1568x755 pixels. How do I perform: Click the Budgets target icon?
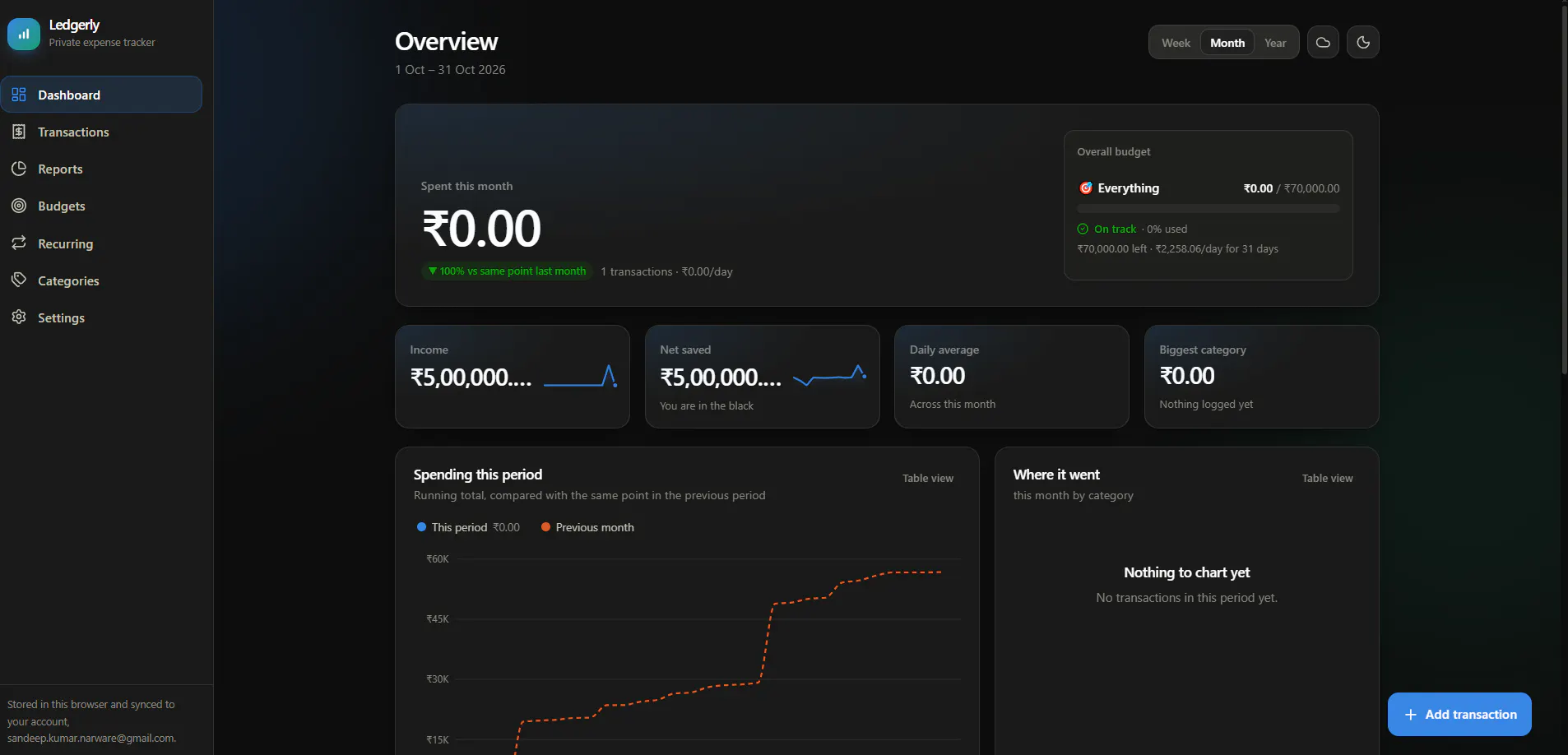[19, 206]
